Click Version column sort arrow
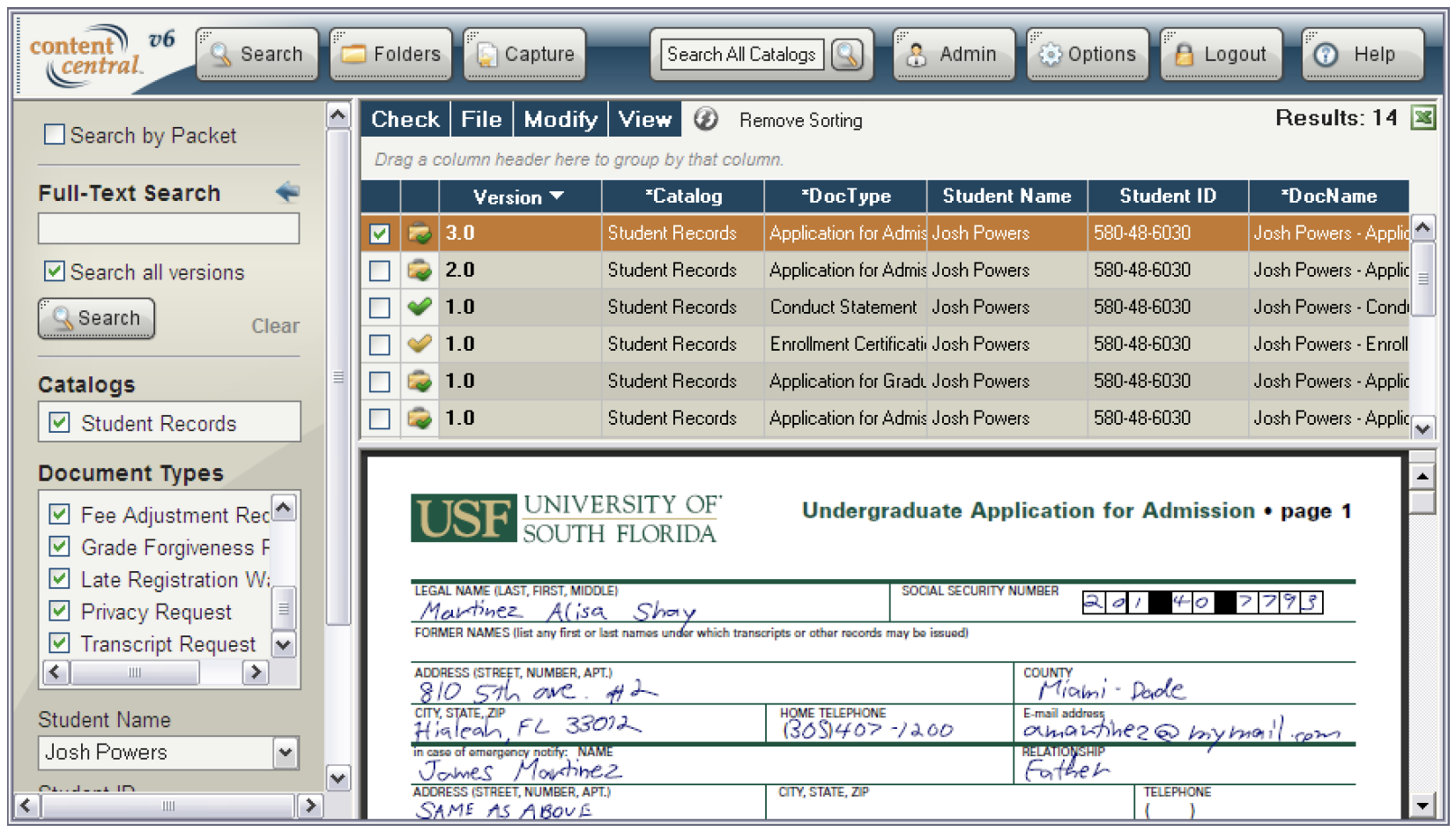1456x832 pixels. click(x=557, y=196)
